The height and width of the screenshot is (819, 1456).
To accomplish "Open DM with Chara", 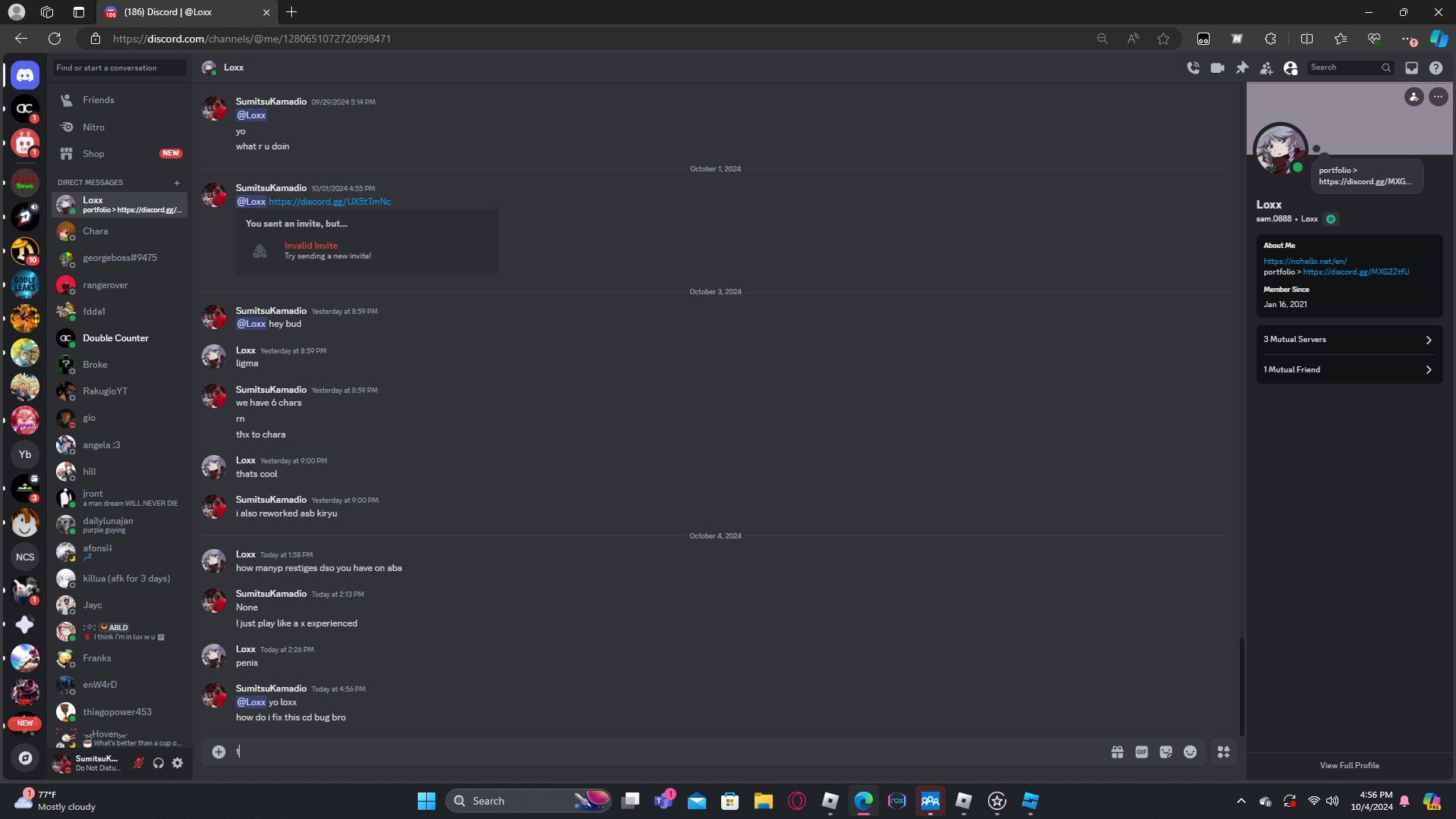I will (x=119, y=231).
